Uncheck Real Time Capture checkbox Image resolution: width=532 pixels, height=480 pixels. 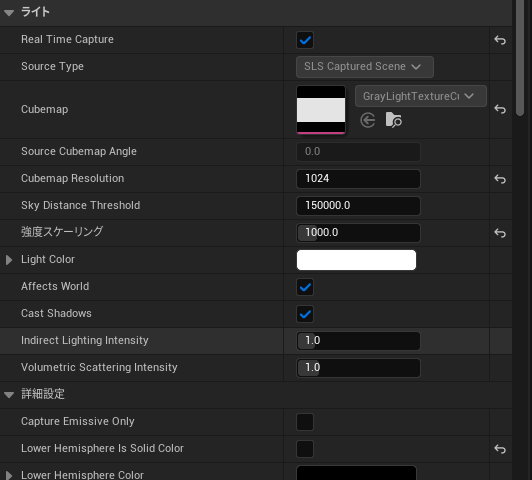tap(305, 40)
